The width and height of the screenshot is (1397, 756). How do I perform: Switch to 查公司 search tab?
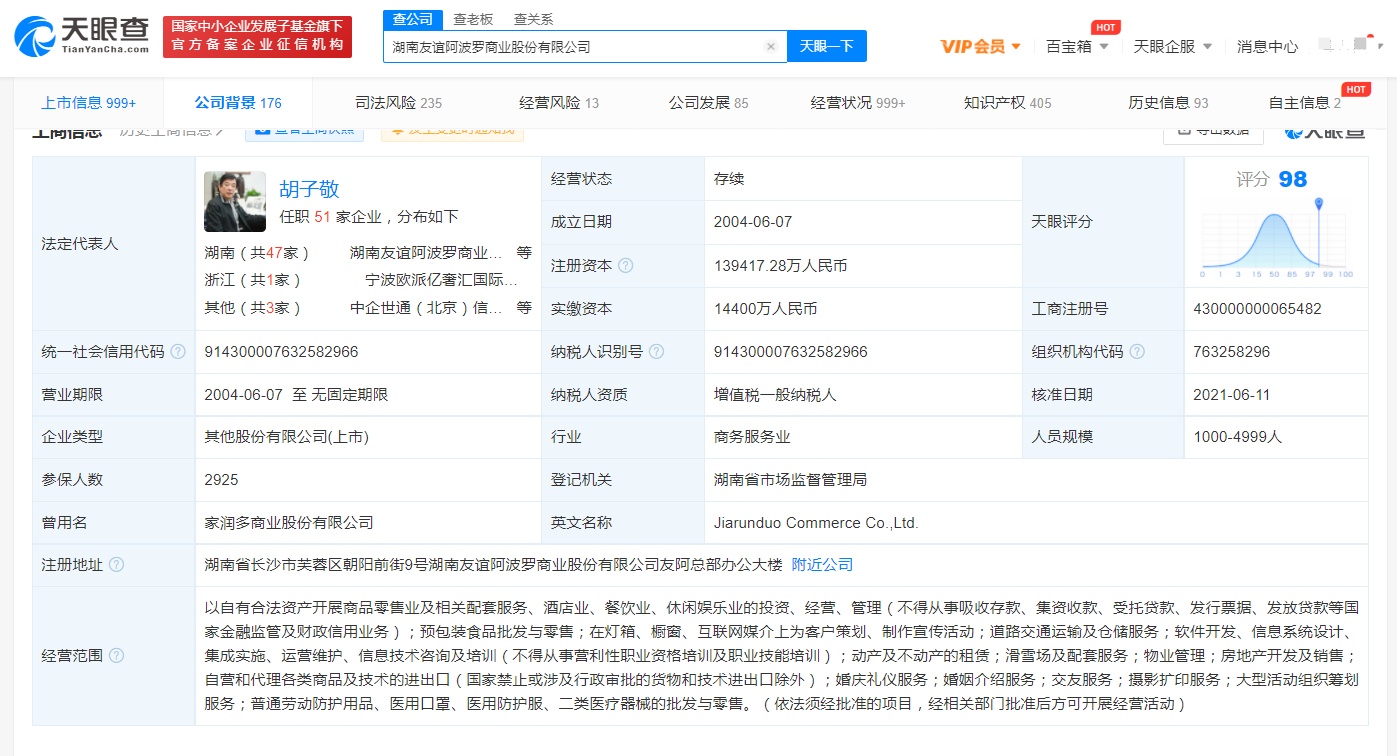tap(412, 19)
